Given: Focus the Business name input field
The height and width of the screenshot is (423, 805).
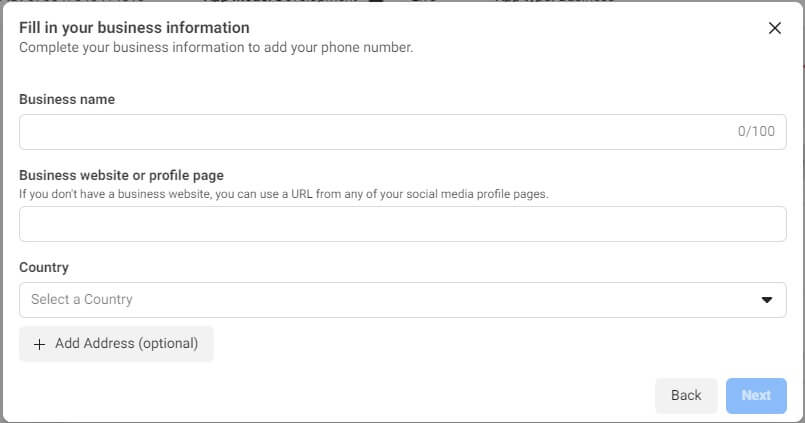Looking at the screenshot, I should [402, 132].
